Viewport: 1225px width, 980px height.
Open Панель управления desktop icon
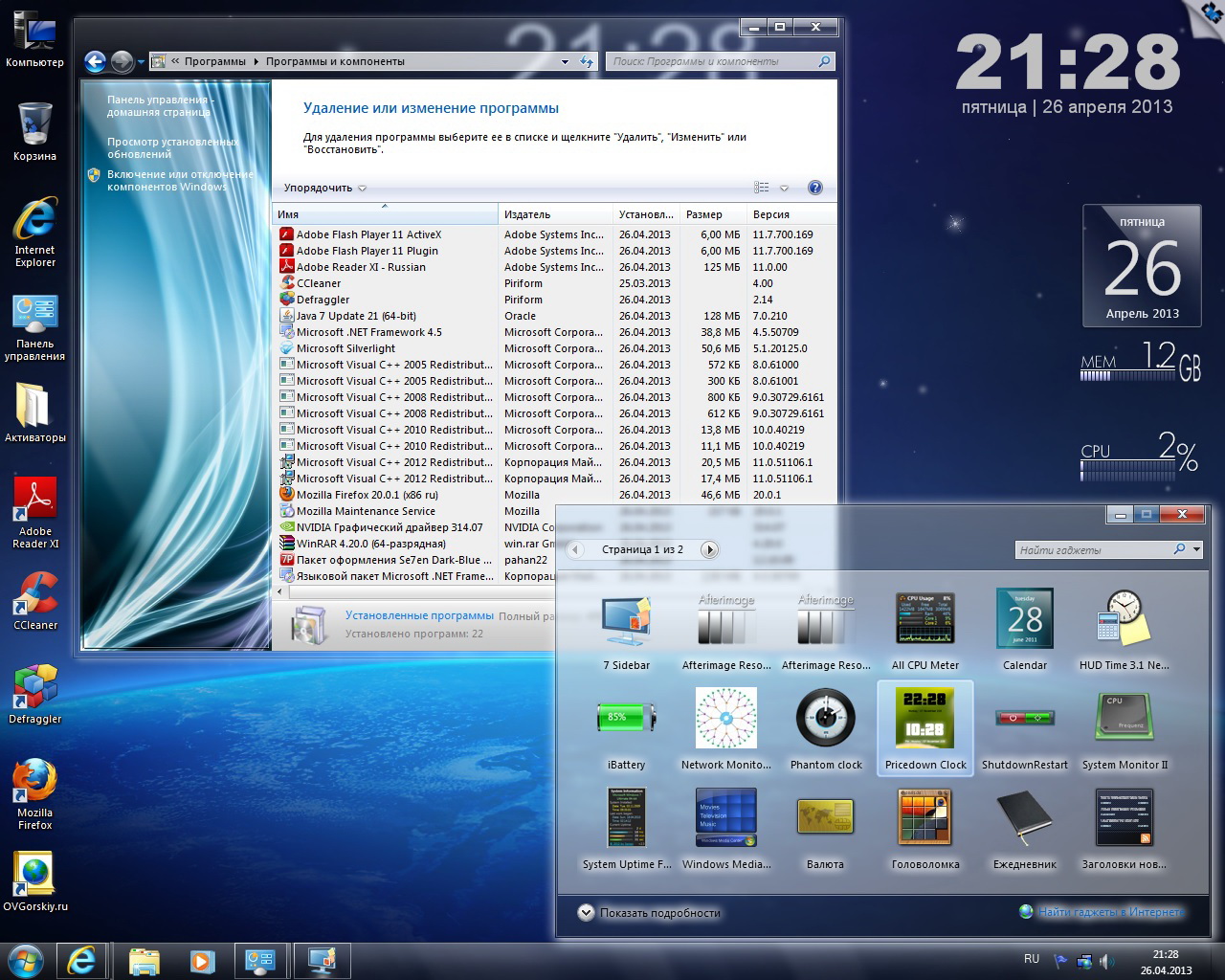coord(35,327)
